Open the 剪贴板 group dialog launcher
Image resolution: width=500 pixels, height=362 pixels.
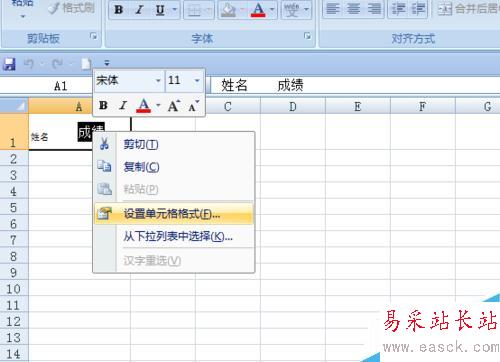94,36
